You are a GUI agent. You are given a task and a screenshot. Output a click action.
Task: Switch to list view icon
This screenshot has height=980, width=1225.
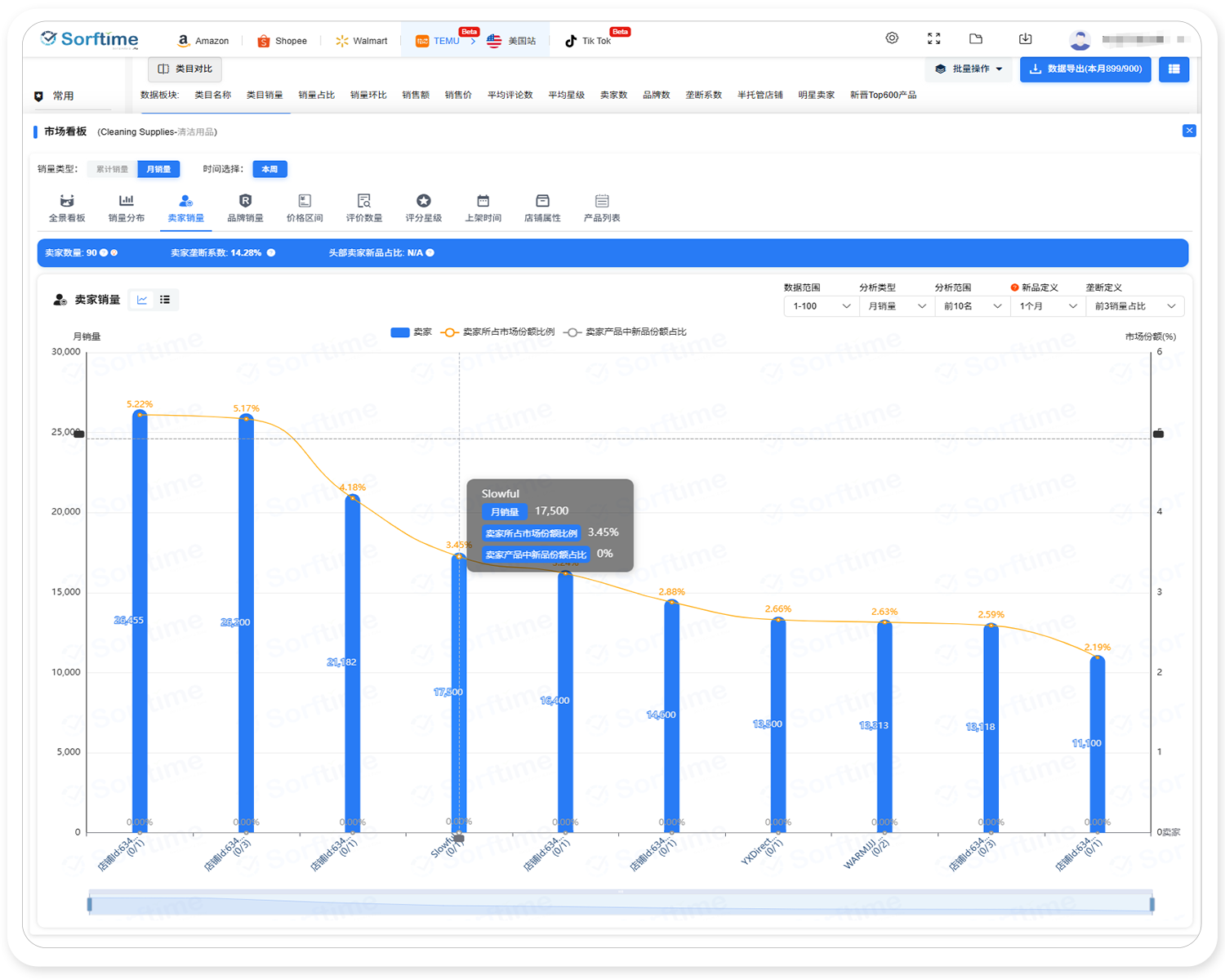[x=165, y=300]
